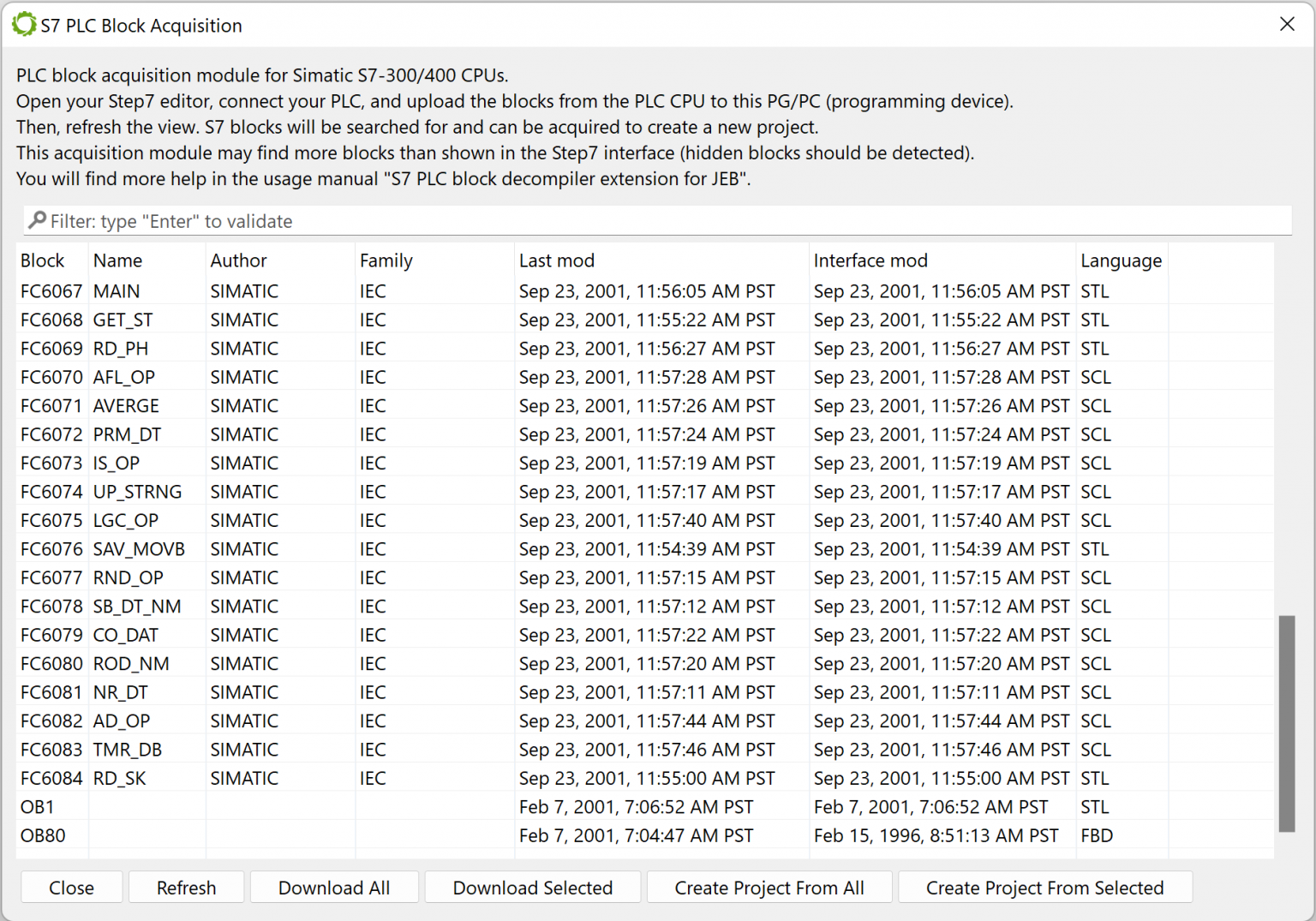
Task: Select the FC6075 LGC_OP block row
Action: pyautogui.click(x=257, y=520)
